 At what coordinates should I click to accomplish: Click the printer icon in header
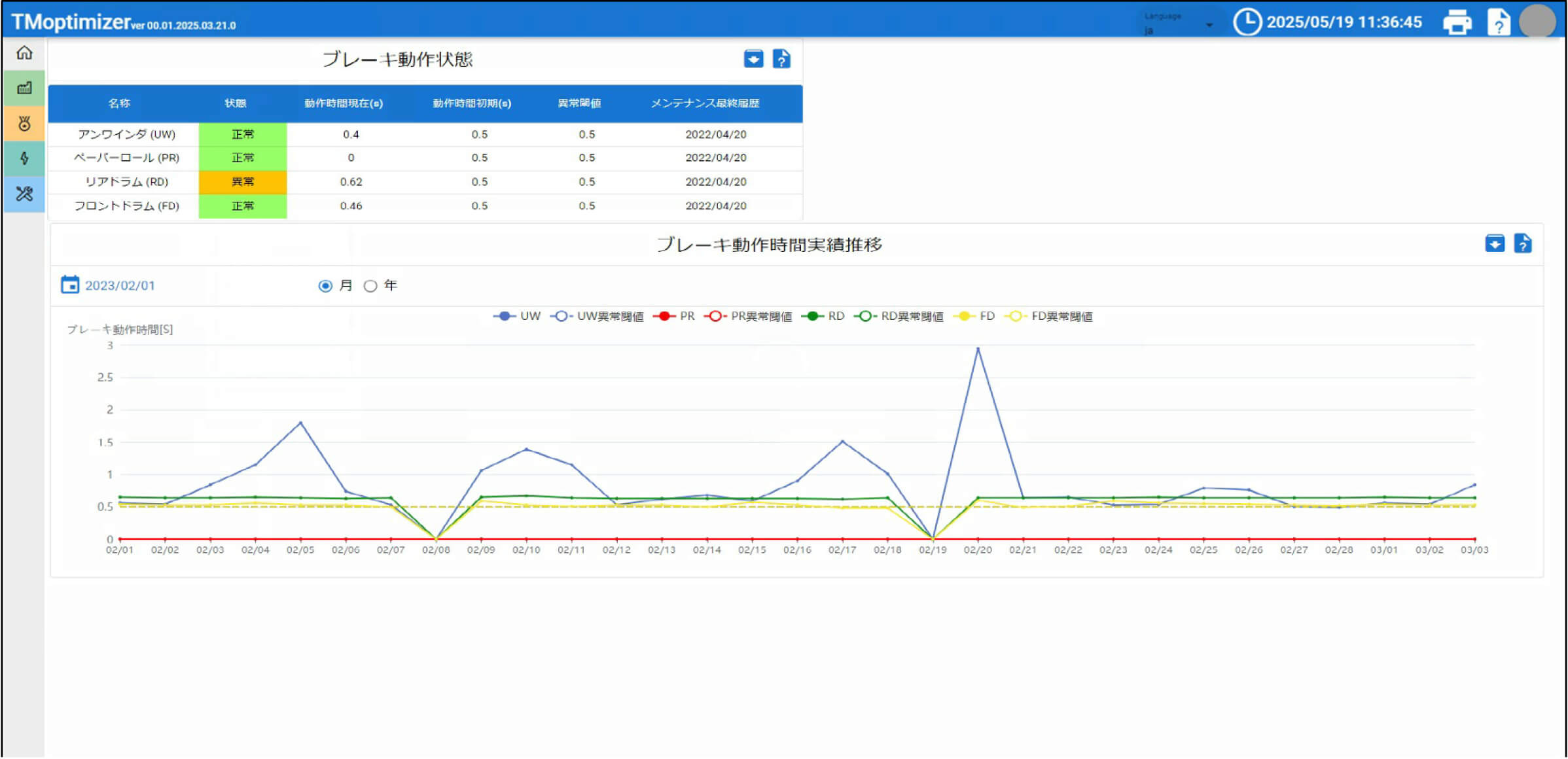1457,22
